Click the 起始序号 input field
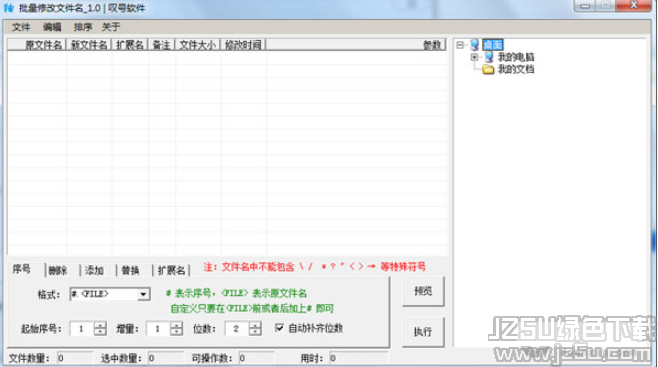This screenshot has height=367, width=658. 82,328
